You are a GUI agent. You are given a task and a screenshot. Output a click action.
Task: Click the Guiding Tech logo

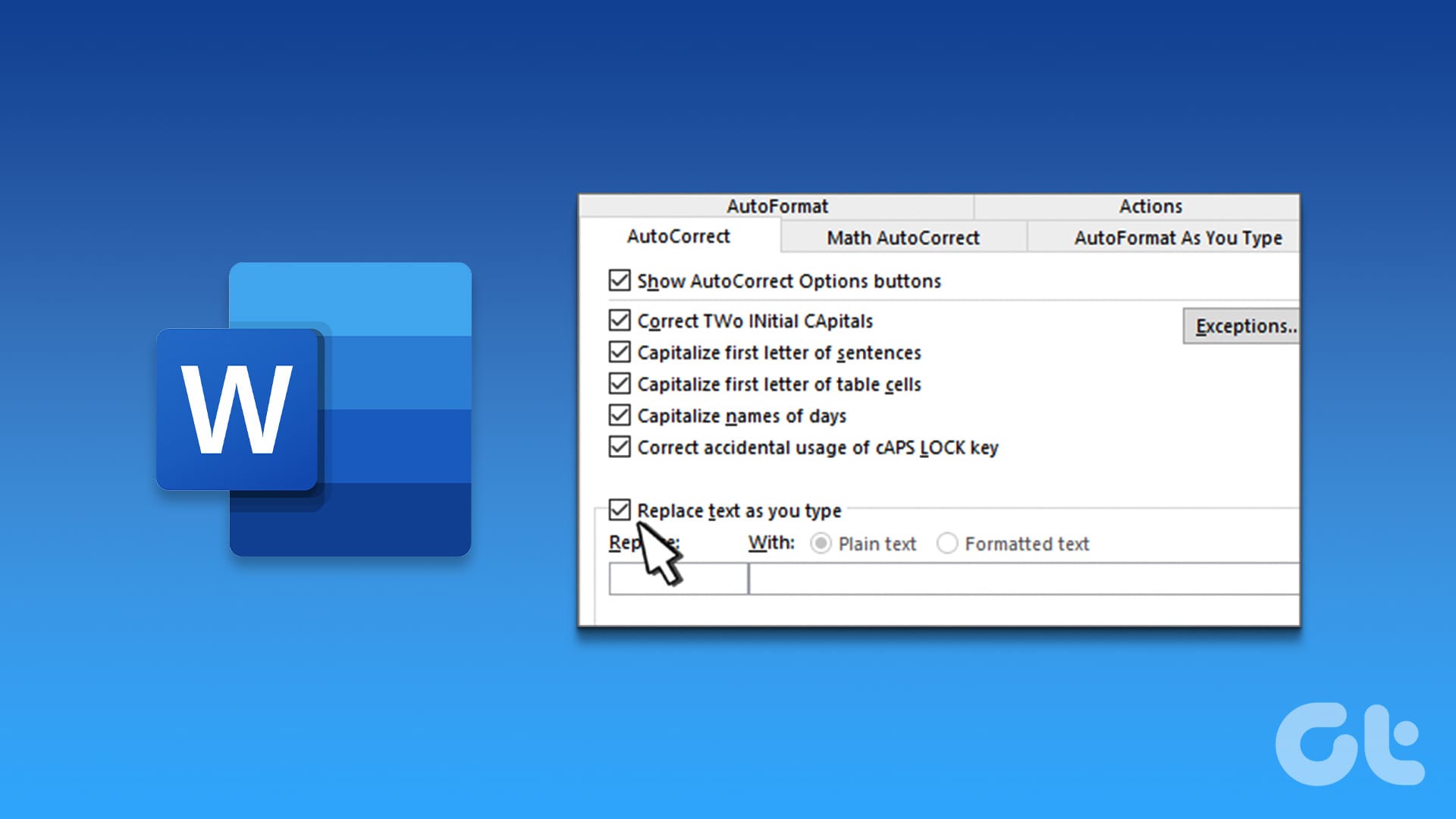(1348, 745)
